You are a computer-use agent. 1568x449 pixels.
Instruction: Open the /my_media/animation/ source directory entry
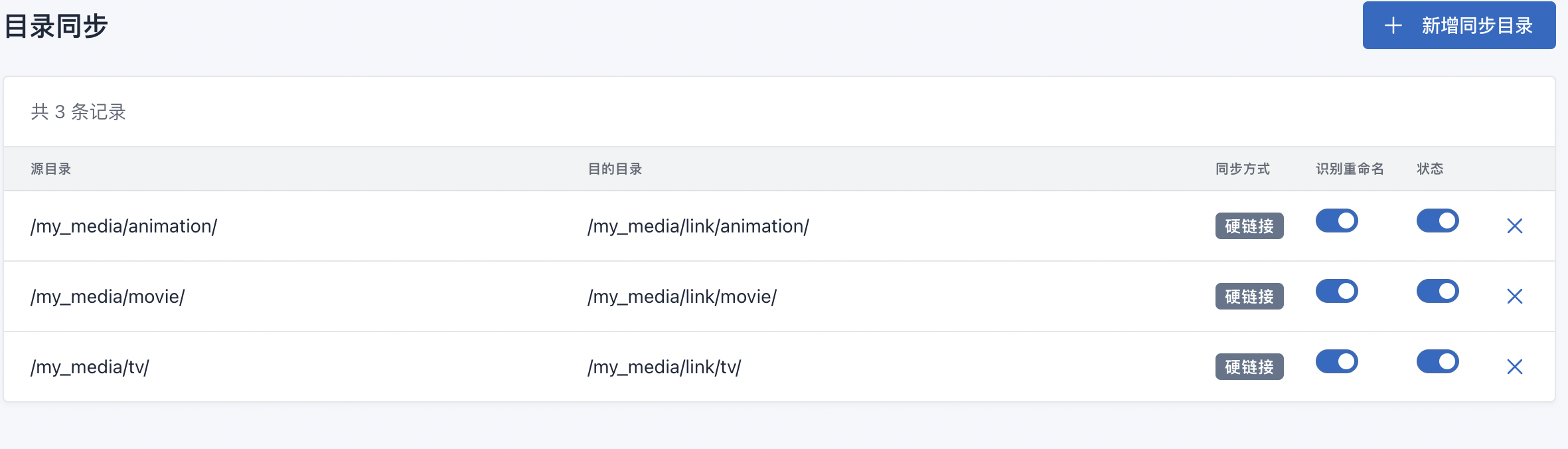click(123, 226)
